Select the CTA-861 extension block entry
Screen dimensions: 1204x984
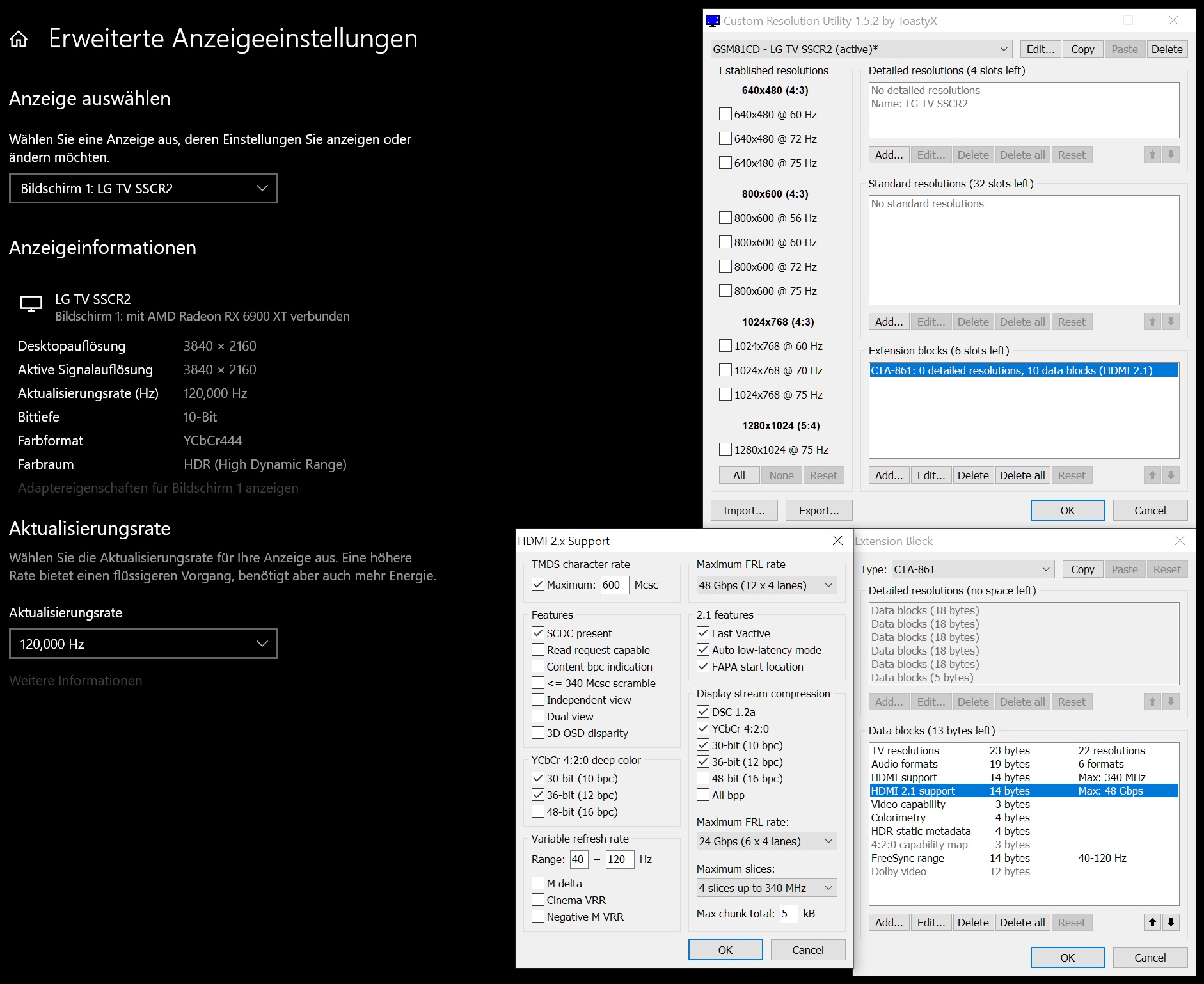click(x=1024, y=370)
